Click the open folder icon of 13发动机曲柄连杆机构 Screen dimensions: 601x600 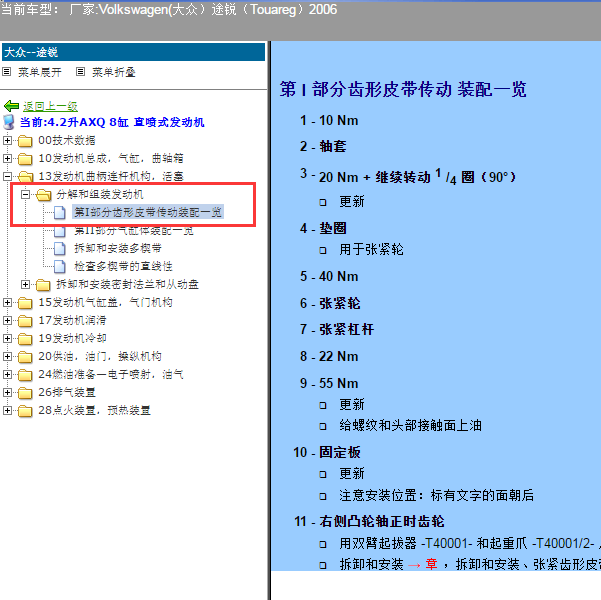point(26,176)
